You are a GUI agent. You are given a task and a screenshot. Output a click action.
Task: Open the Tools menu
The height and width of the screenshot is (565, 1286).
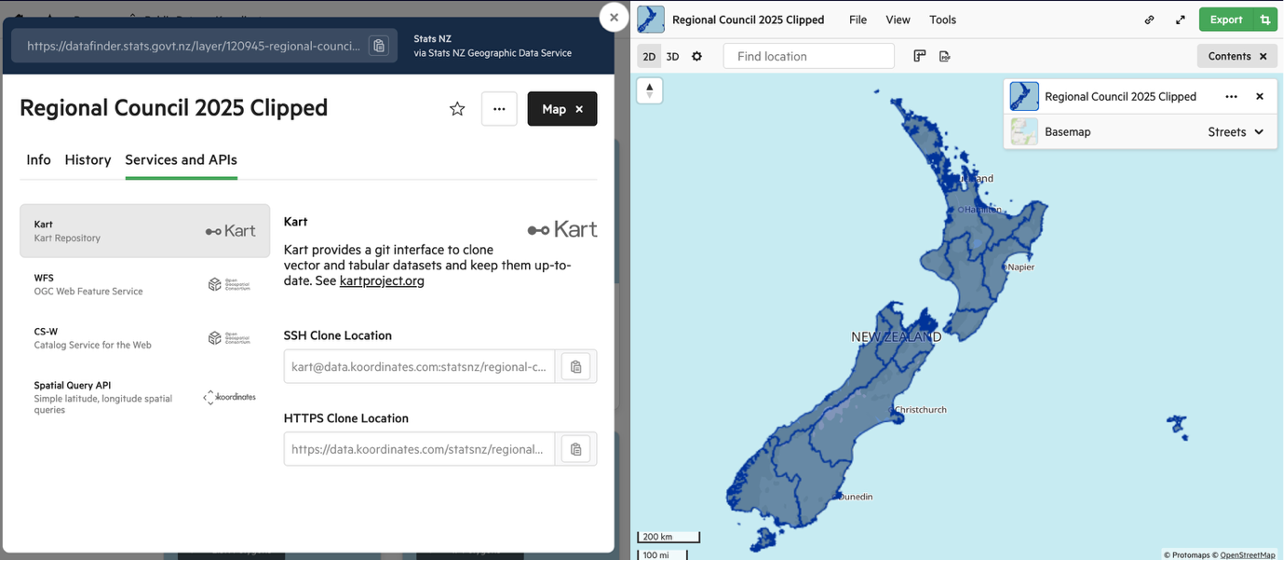tap(943, 20)
